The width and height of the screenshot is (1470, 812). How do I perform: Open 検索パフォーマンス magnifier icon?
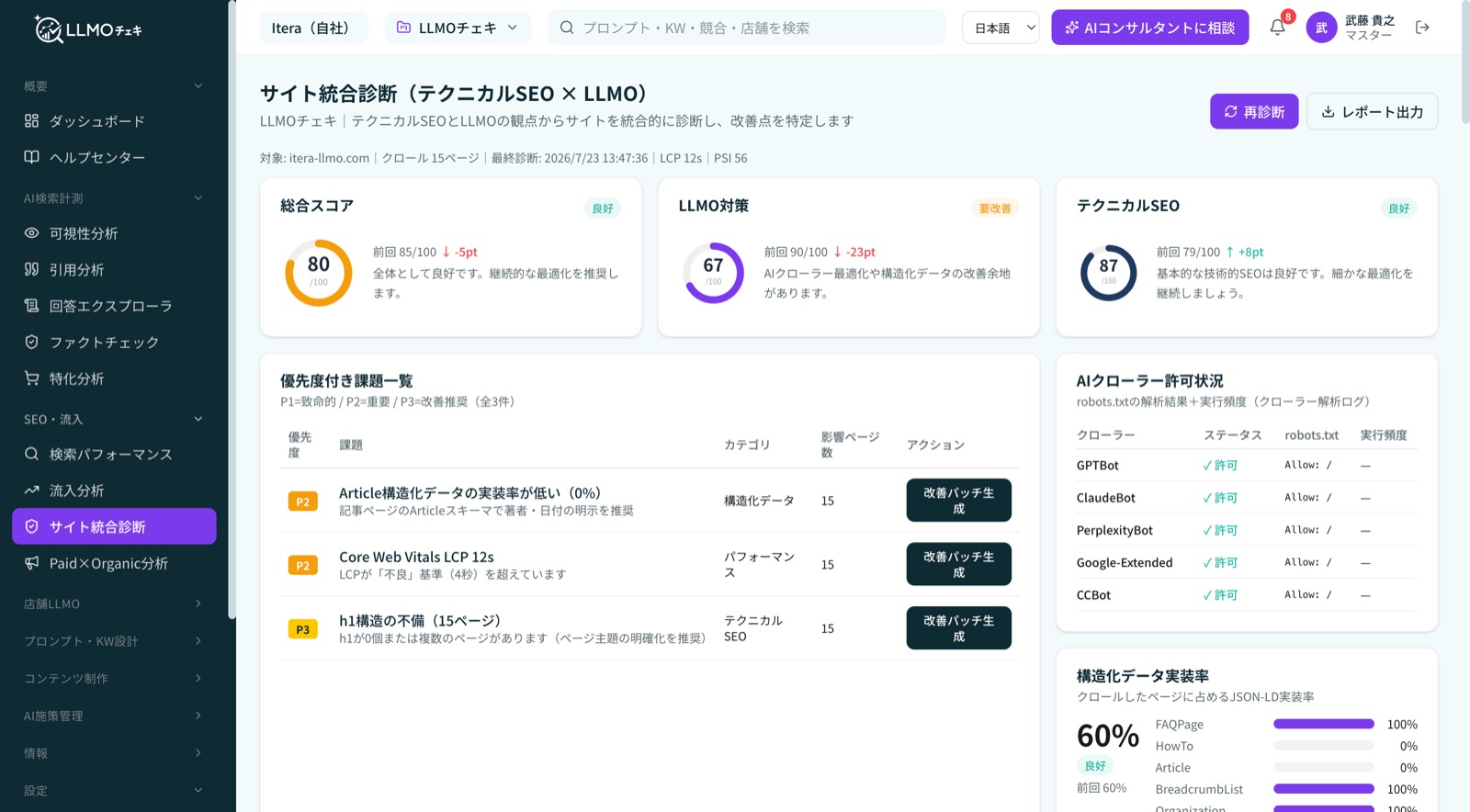pos(31,454)
